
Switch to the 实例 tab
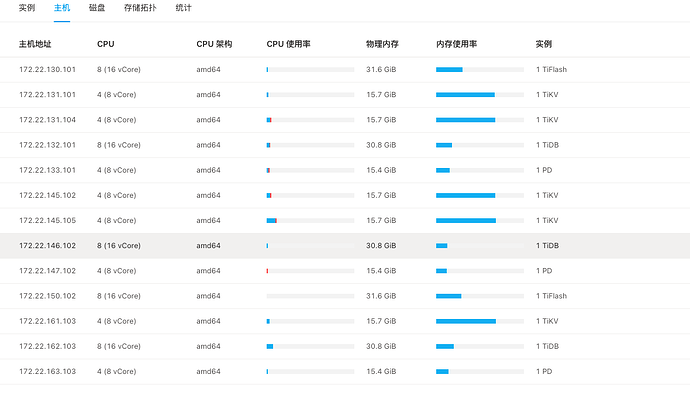(27, 8)
